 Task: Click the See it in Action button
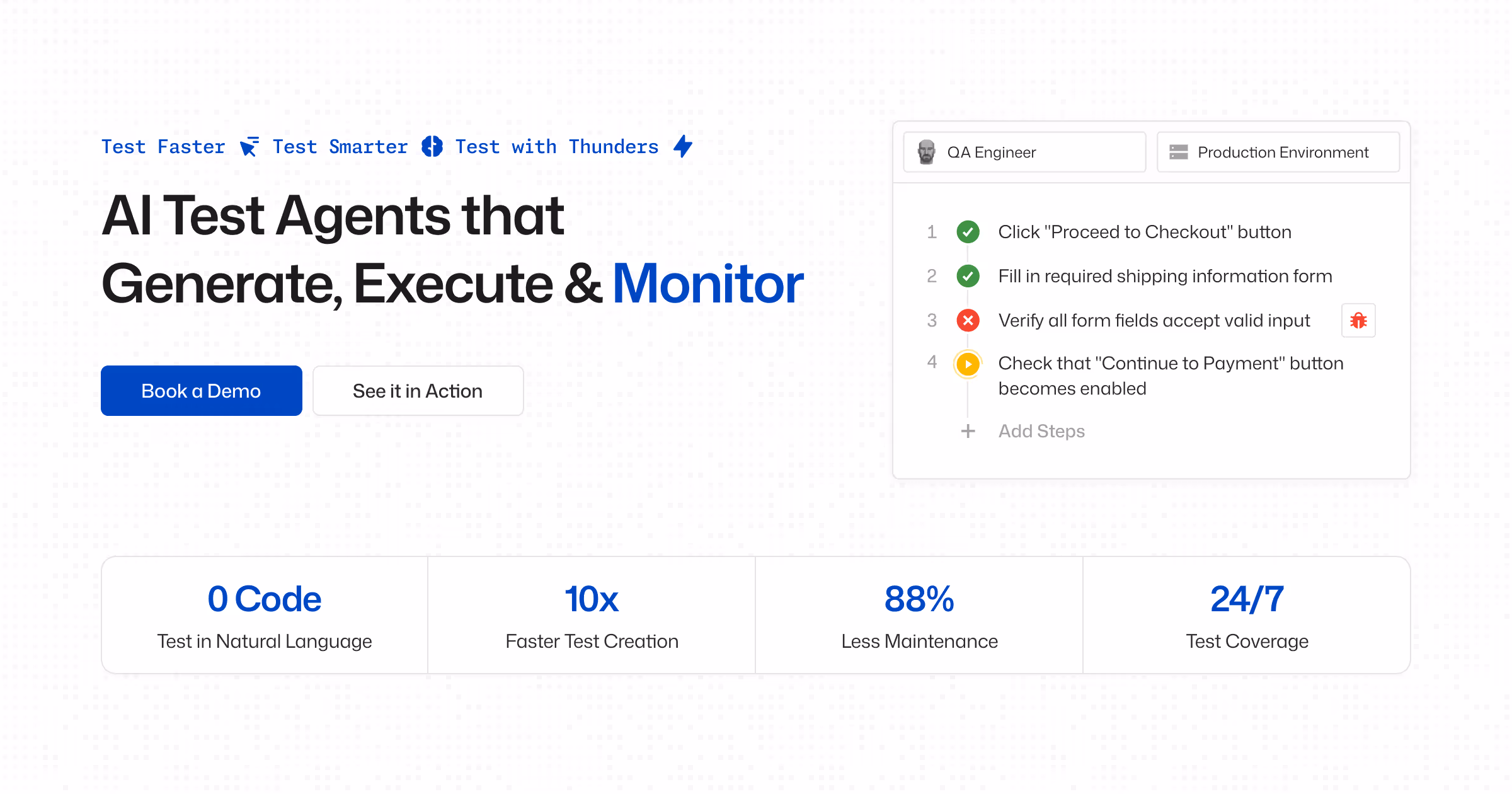tap(418, 391)
